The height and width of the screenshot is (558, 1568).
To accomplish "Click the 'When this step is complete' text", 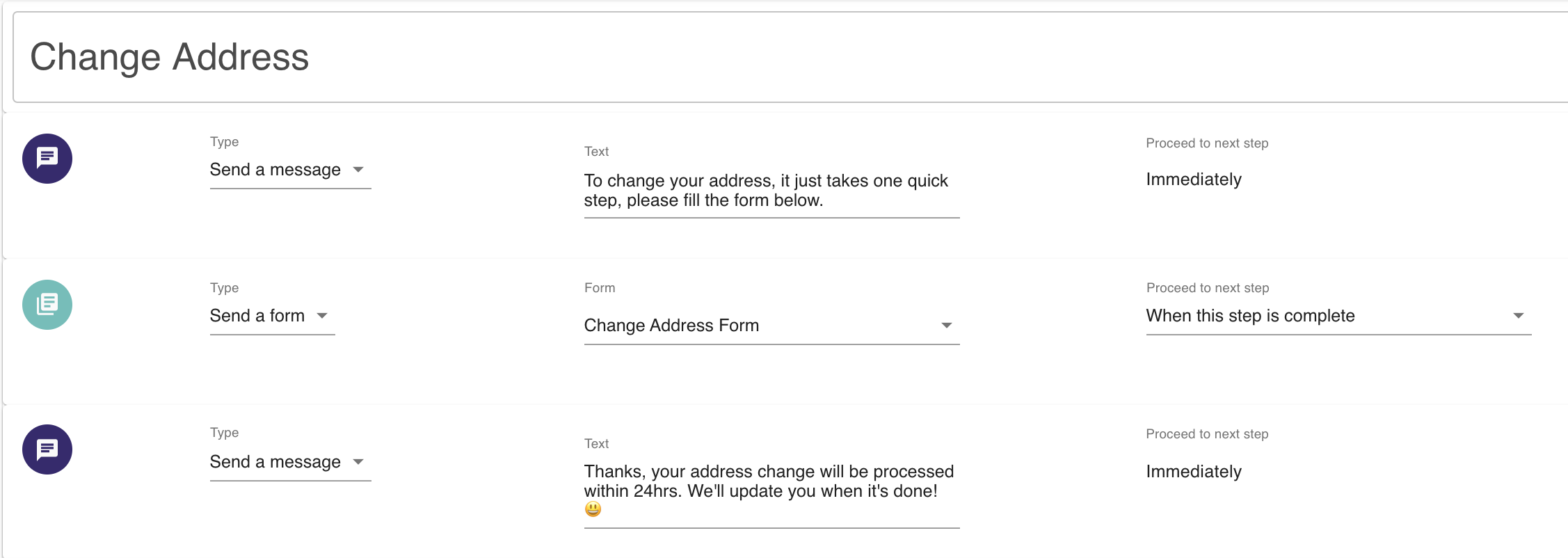I will (x=1250, y=316).
